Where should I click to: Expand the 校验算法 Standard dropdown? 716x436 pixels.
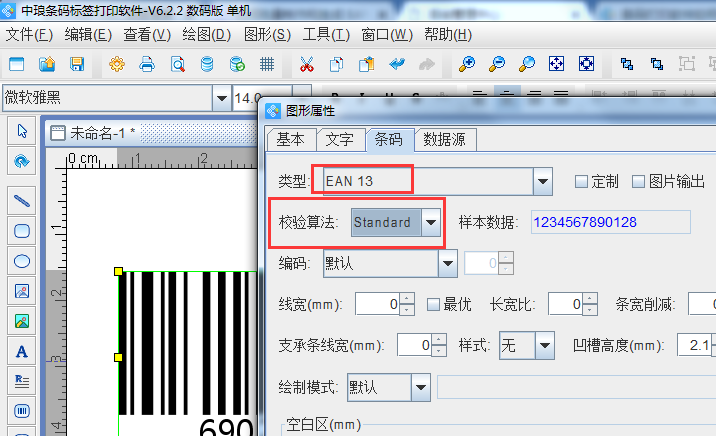(431, 222)
